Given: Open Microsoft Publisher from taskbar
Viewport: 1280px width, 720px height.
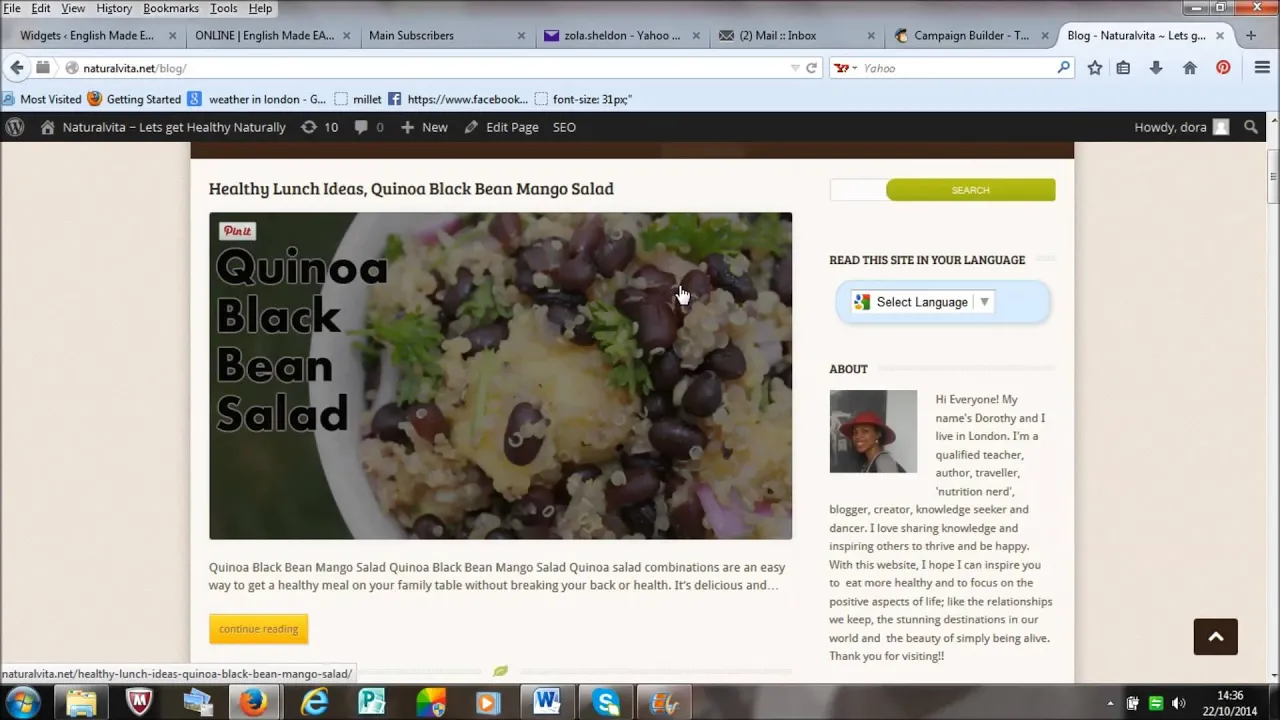Looking at the screenshot, I should click(x=372, y=702).
